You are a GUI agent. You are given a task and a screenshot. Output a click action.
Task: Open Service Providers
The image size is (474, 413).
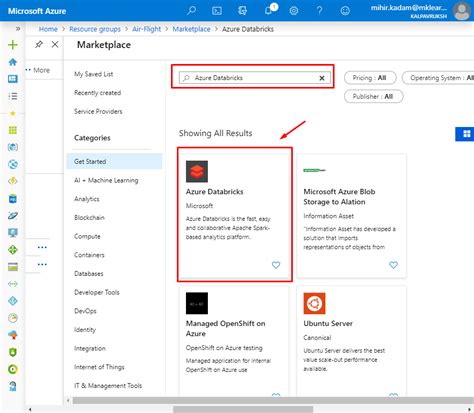pyautogui.click(x=98, y=111)
